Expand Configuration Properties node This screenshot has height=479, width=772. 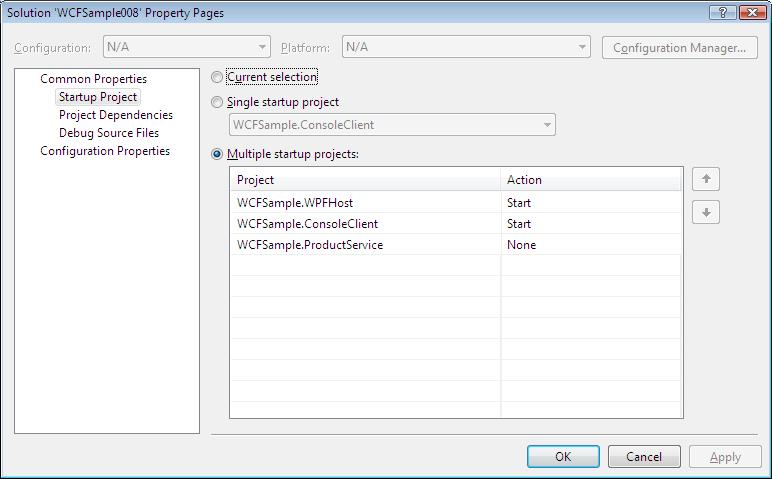tap(105, 151)
